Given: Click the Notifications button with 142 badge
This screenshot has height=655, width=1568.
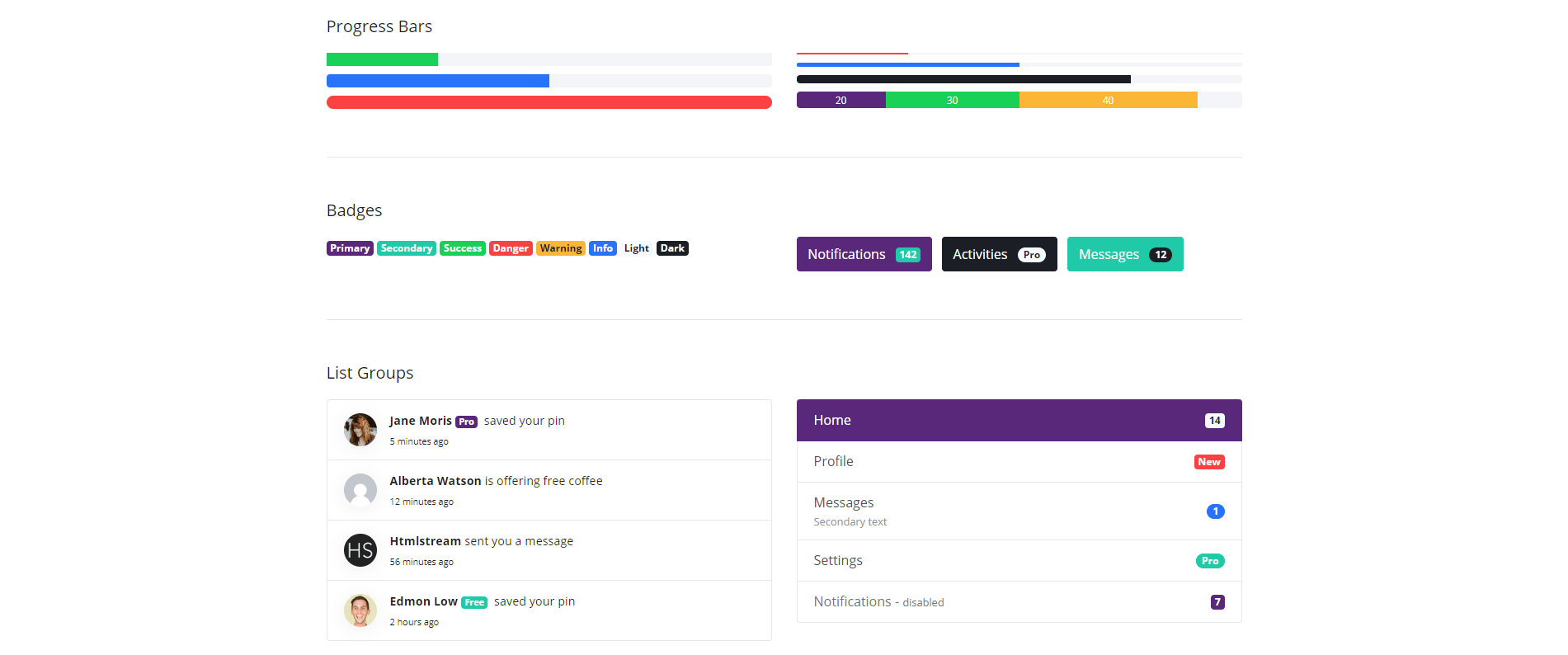Looking at the screenshot, I should pos(864,254).
